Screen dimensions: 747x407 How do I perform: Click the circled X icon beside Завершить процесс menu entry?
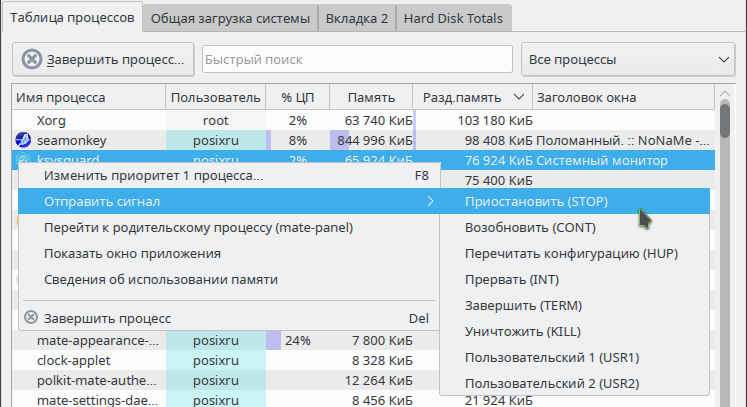(31, 317)
